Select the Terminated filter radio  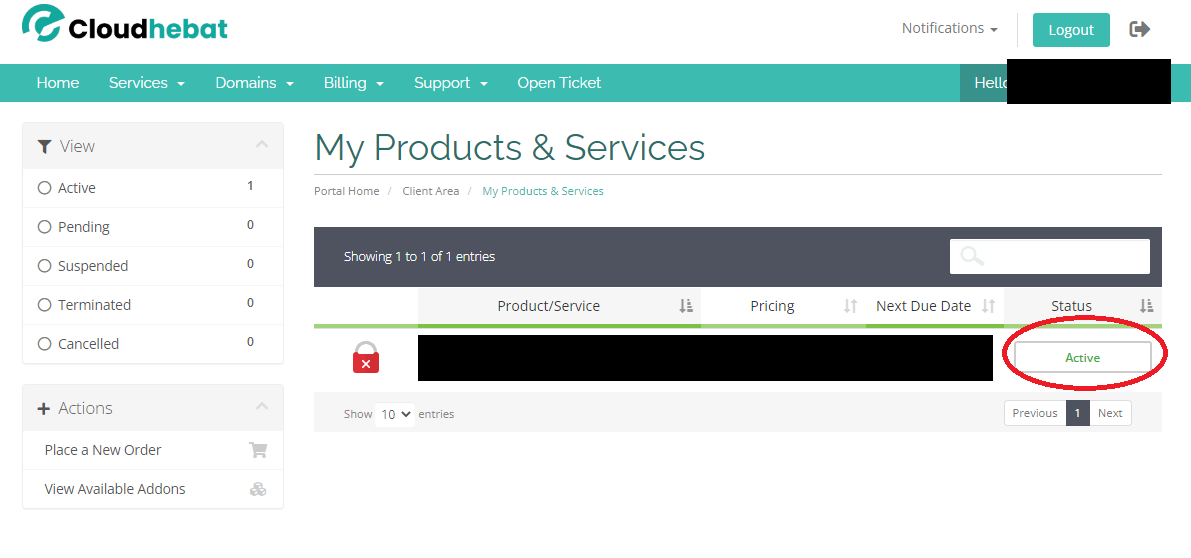point(44,304)
